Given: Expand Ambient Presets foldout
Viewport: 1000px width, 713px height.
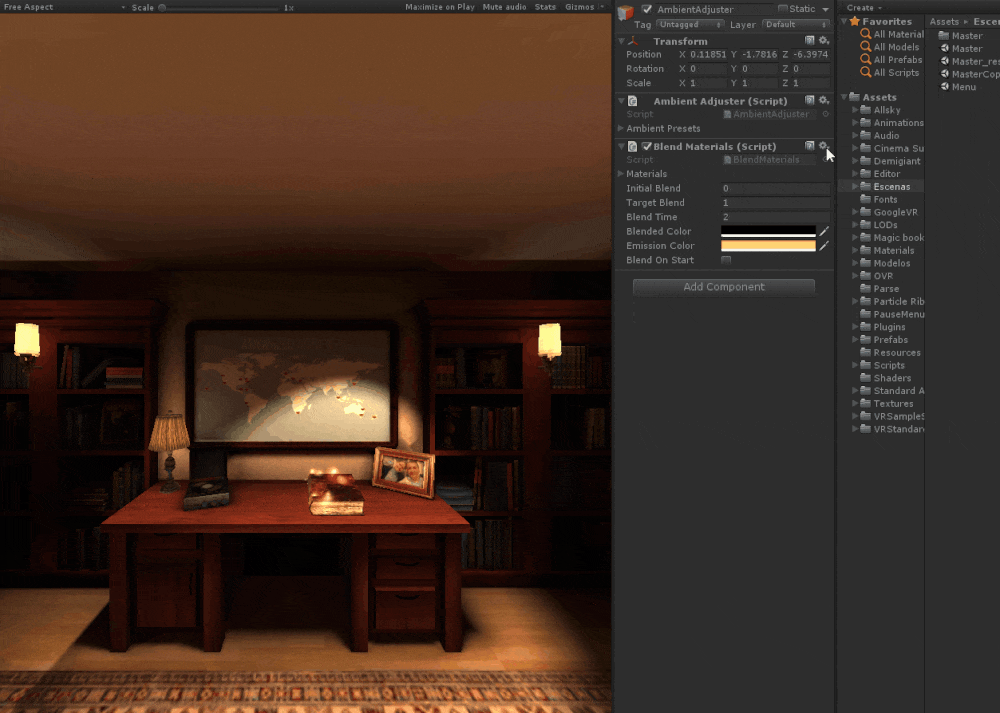Looking at the screenshot, I should 621,128.
